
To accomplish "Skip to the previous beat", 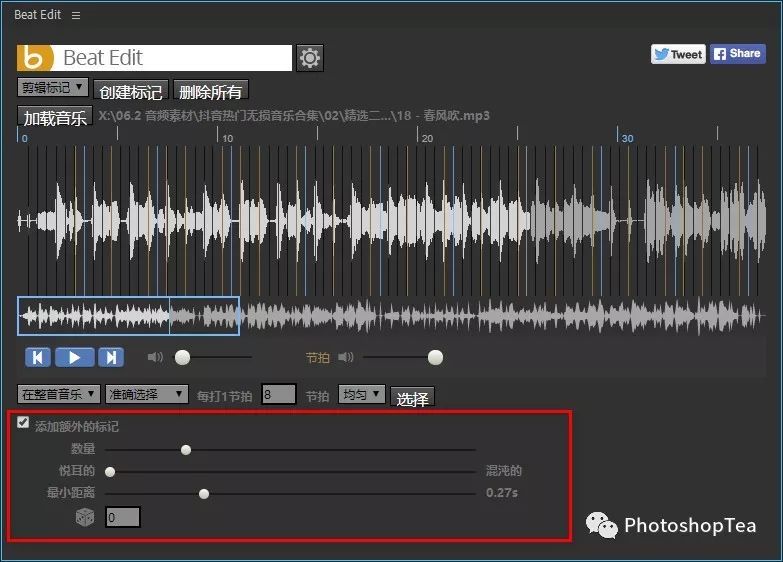I will tap(37, 357).
